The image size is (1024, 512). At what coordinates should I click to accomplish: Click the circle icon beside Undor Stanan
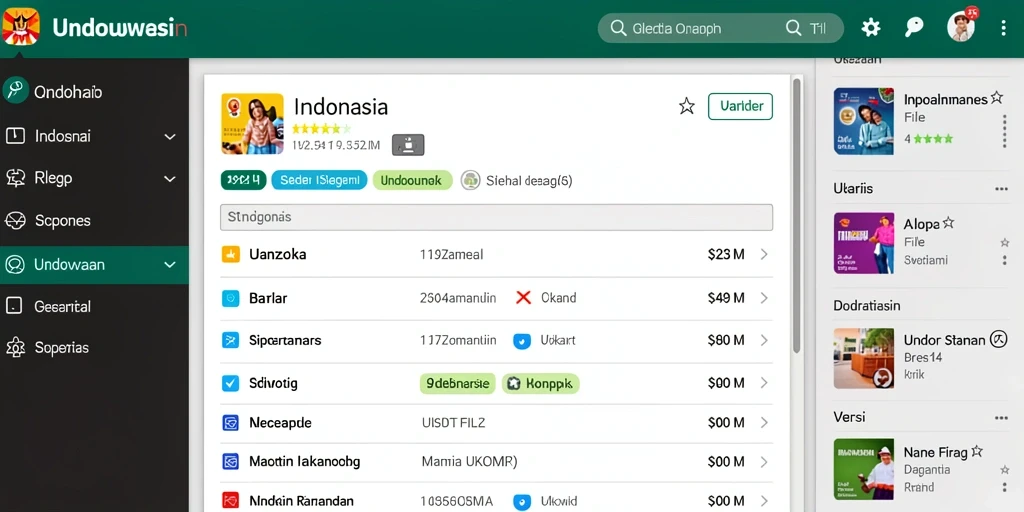pos(999,339)
